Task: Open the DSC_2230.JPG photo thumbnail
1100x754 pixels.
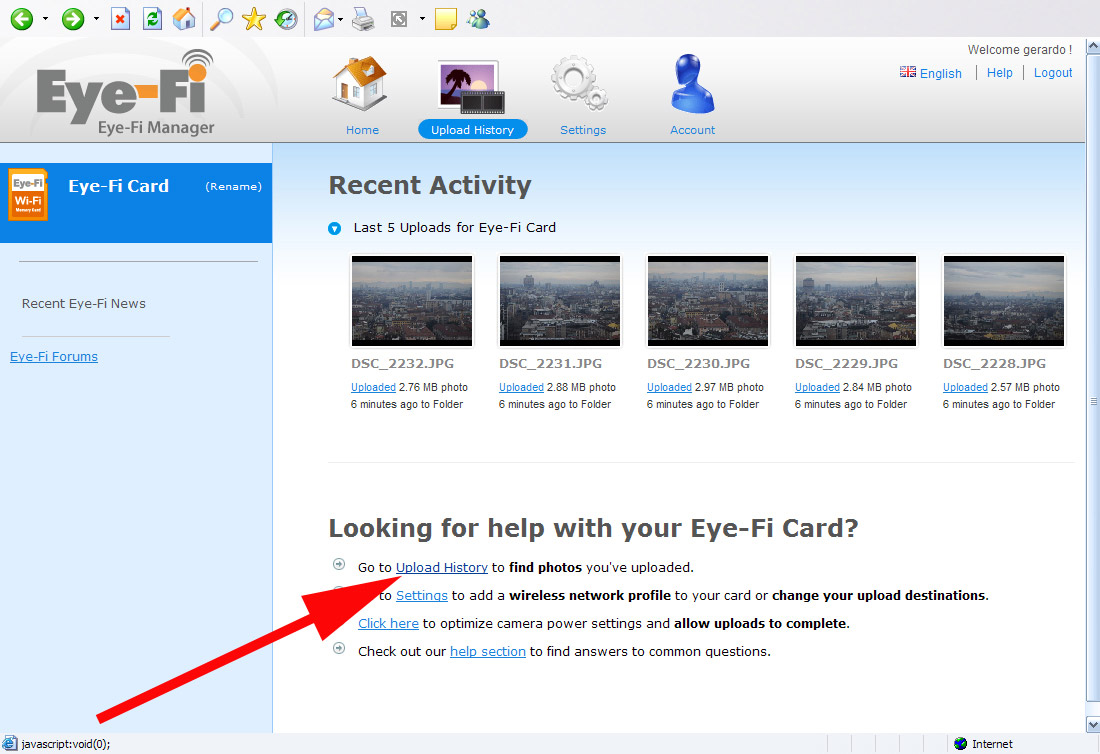Action: 708,301
